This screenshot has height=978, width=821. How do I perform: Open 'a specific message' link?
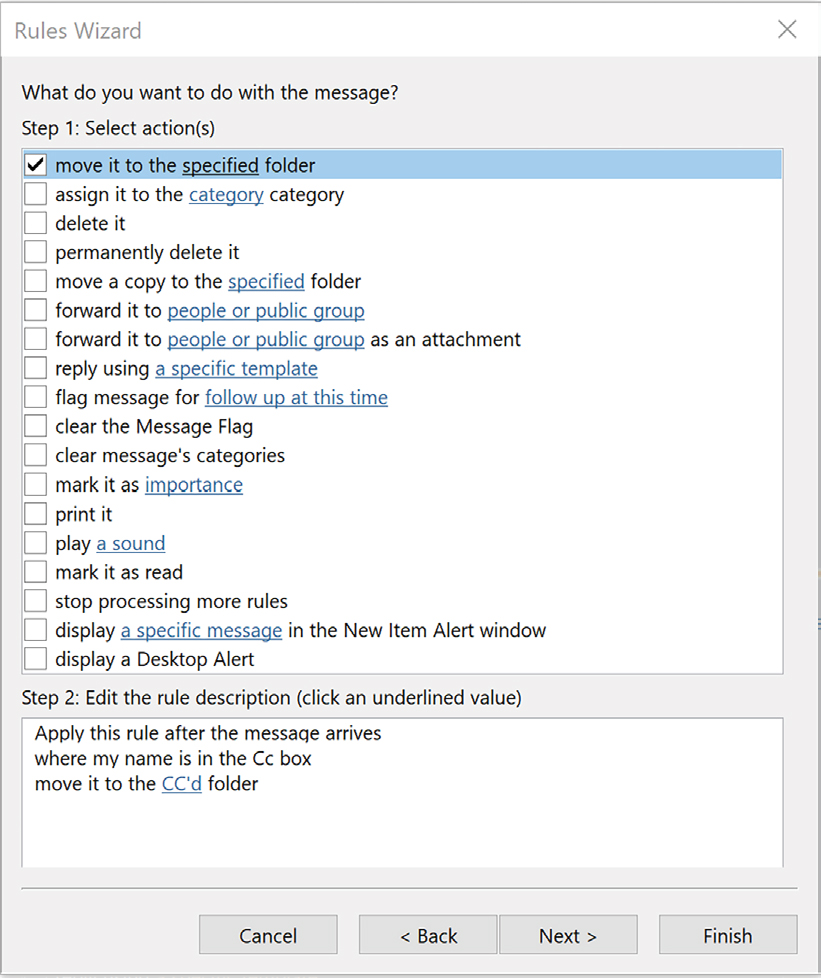pos(201,630)
